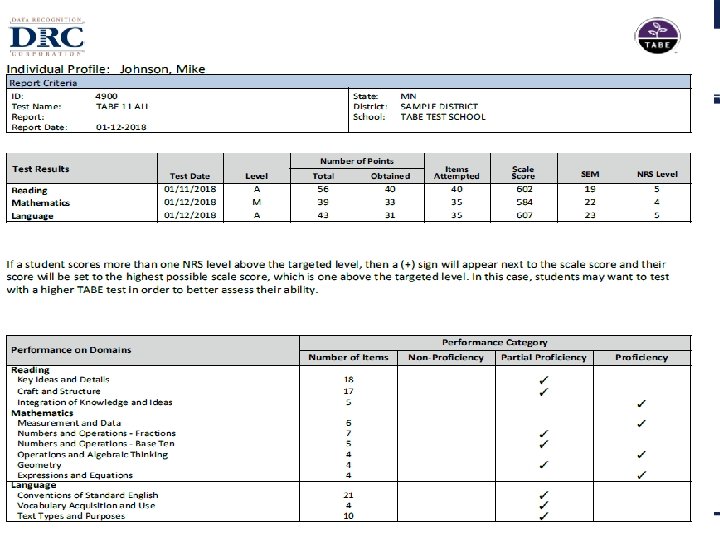Click the Test Results column header
This screenshot has width=720, height=540.
point(41,169)
